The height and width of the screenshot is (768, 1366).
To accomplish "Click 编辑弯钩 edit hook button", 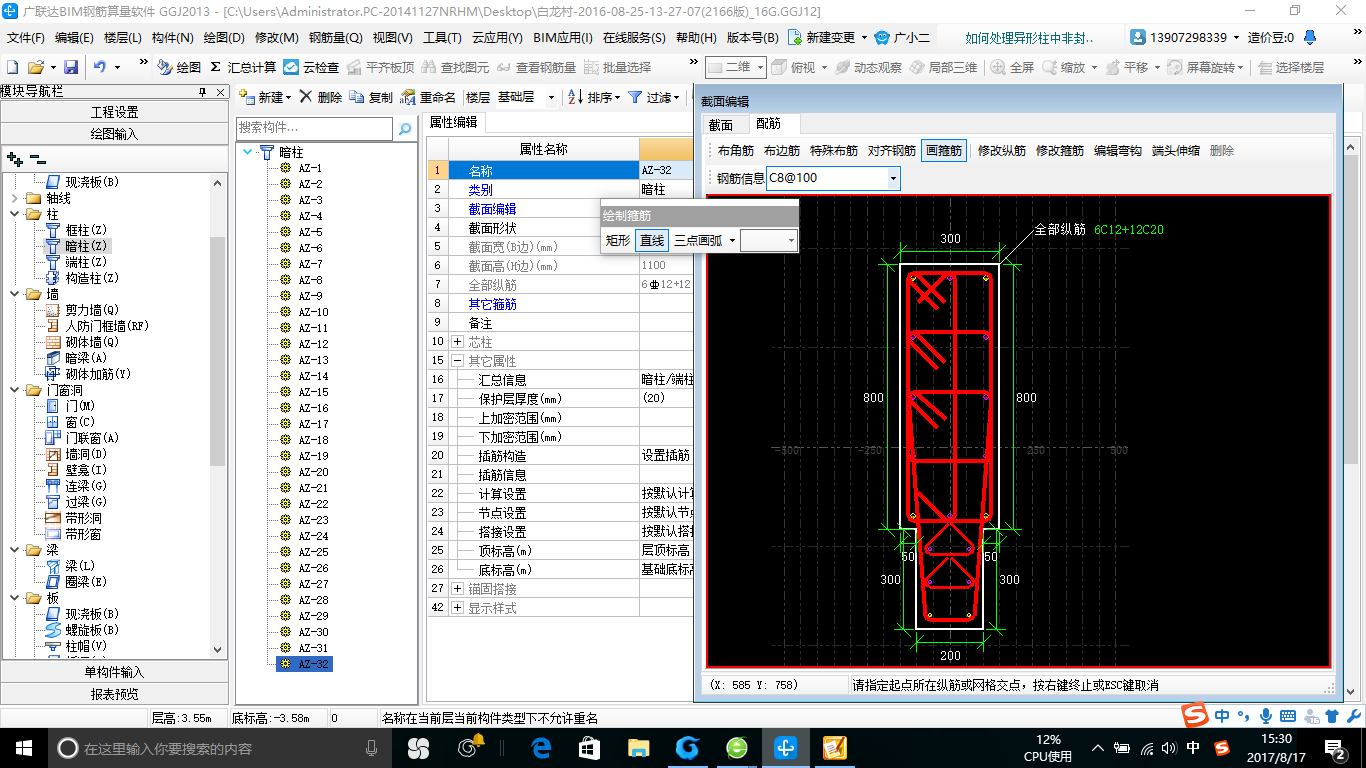I will pyautogui.click(x=1118, y=151).
